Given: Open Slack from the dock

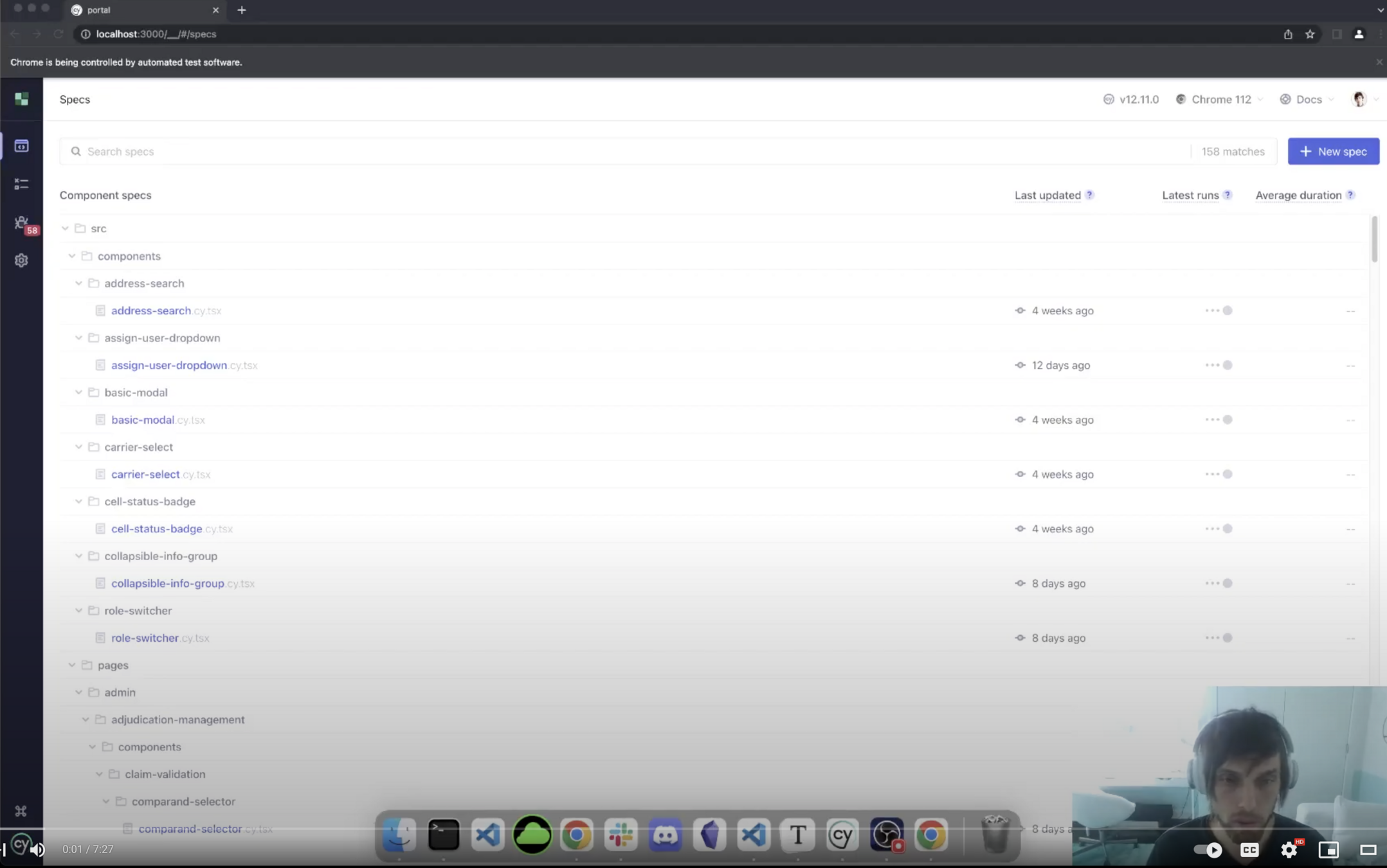Looking at the screenshot, I should click(621, 835).
